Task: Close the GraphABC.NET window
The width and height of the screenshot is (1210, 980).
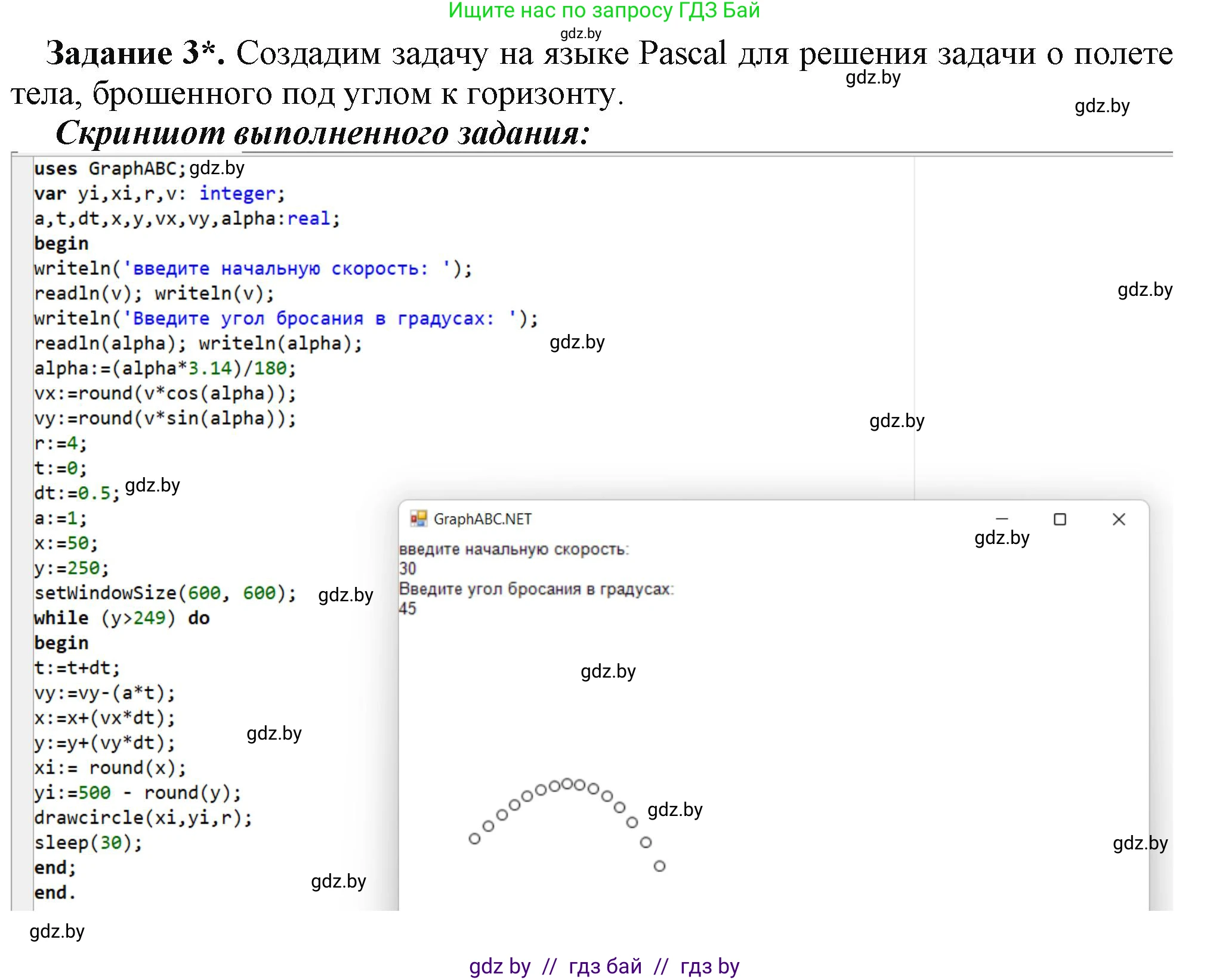Action: click(1119, 520)
